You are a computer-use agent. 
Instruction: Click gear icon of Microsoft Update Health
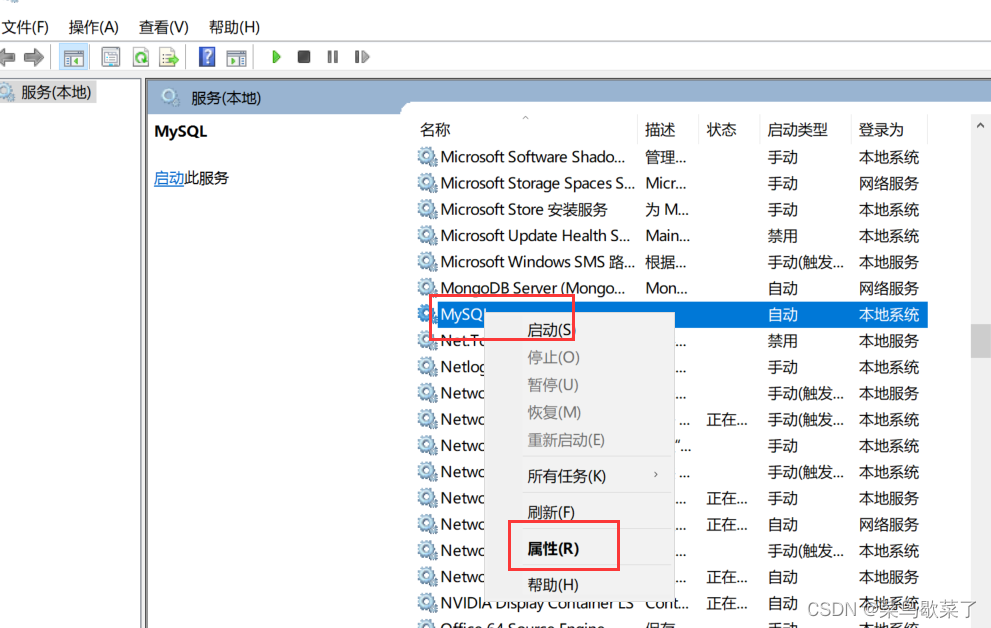[427, 236]
